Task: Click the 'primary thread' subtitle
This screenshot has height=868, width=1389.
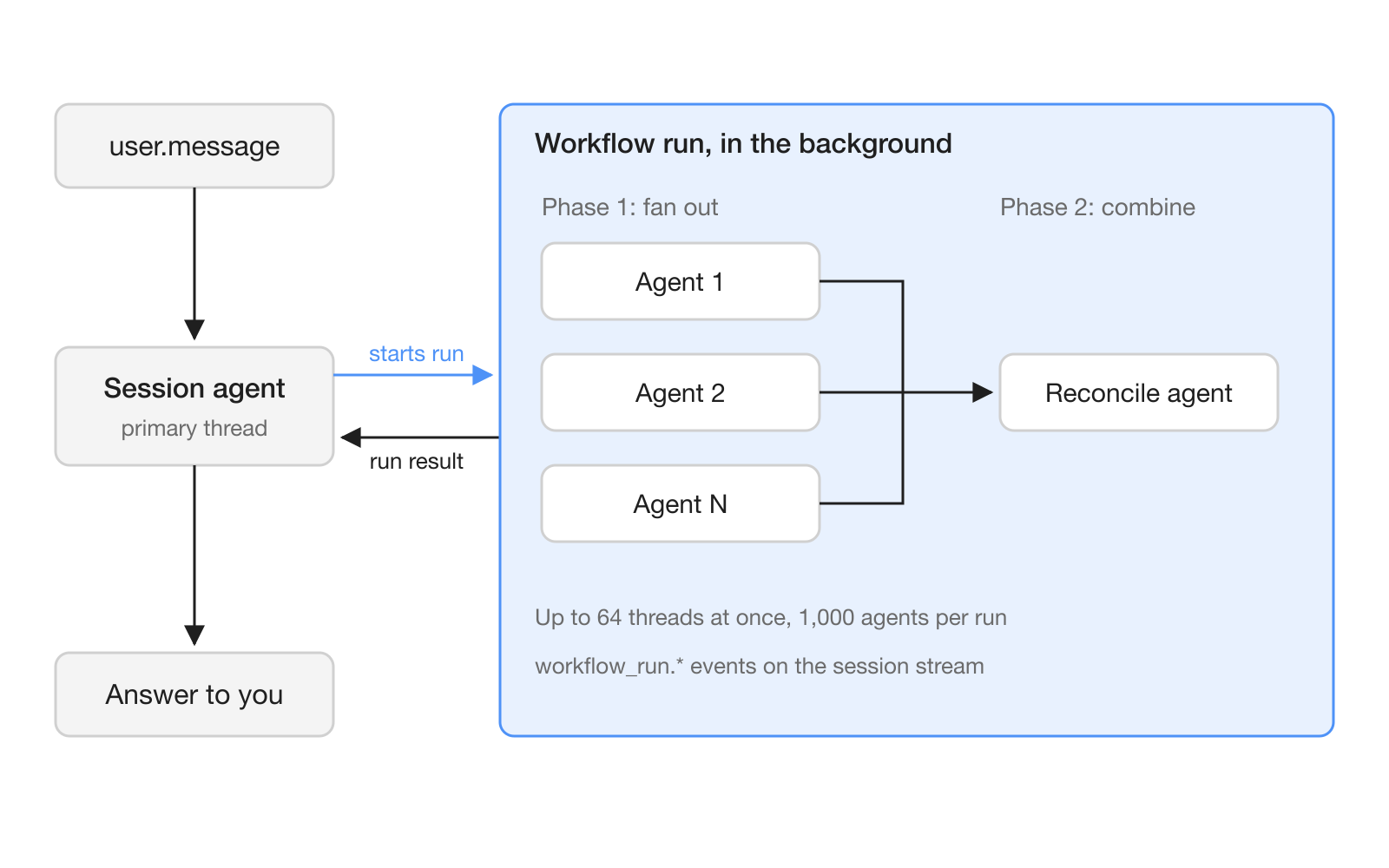Action: 194,429
